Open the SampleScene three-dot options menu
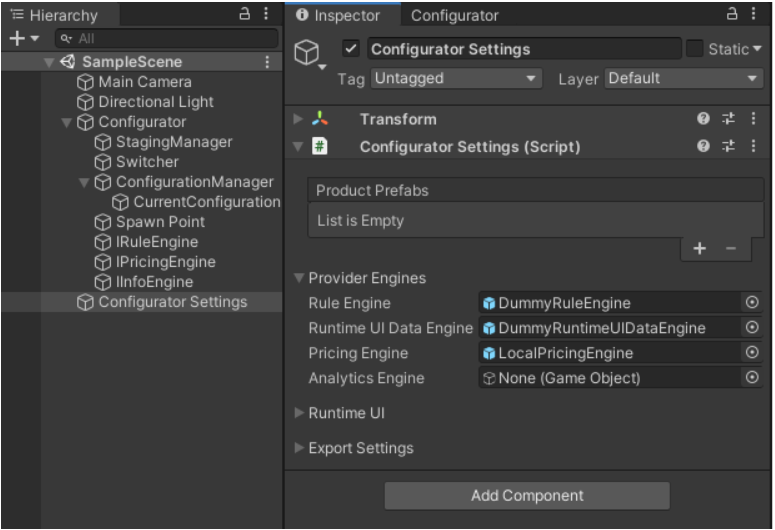 click(x=267, y=62)
